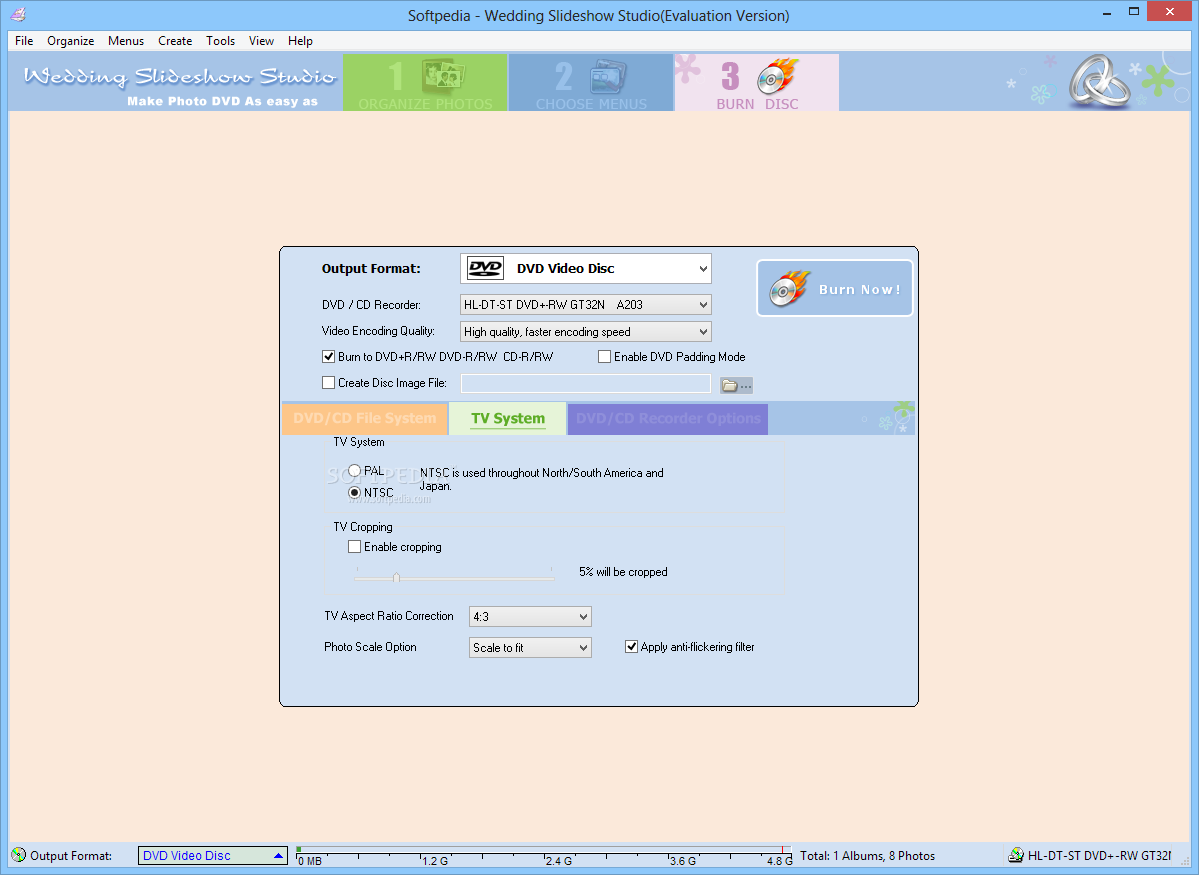The image size is (1199, 875).
Task: Expand Photo Scale Option dropdown
Action: [x=530, y=648]
